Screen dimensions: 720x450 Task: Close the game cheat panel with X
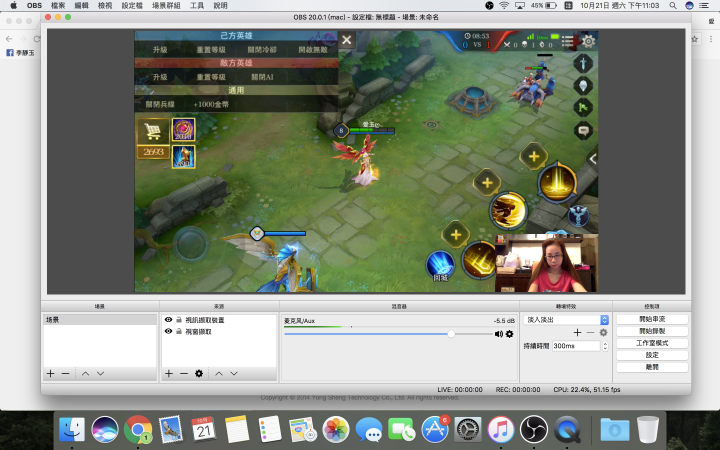coord(347,40)
